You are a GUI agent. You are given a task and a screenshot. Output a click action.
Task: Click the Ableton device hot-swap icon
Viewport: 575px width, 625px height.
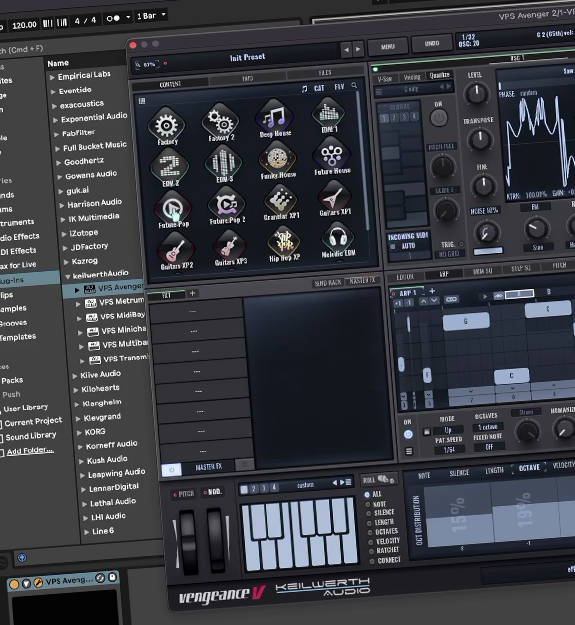tap(100, 578)
